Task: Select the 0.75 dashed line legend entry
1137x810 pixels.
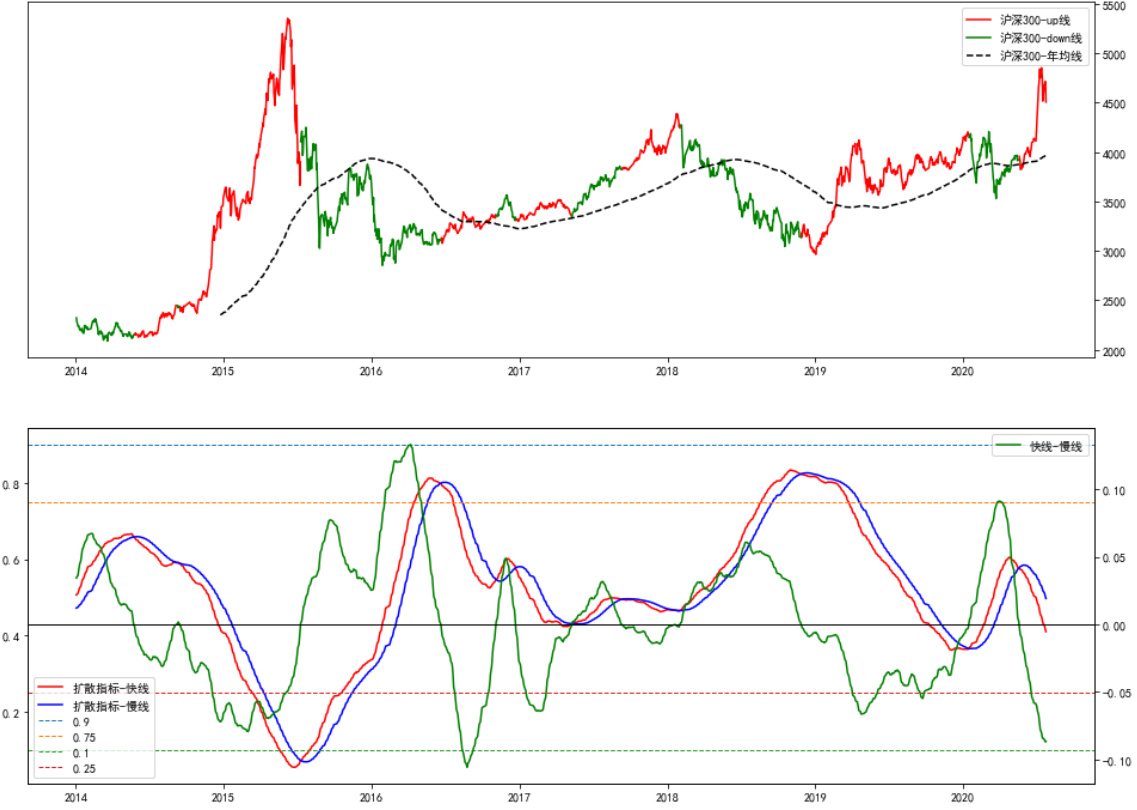Action: click(x=84, y=737)
